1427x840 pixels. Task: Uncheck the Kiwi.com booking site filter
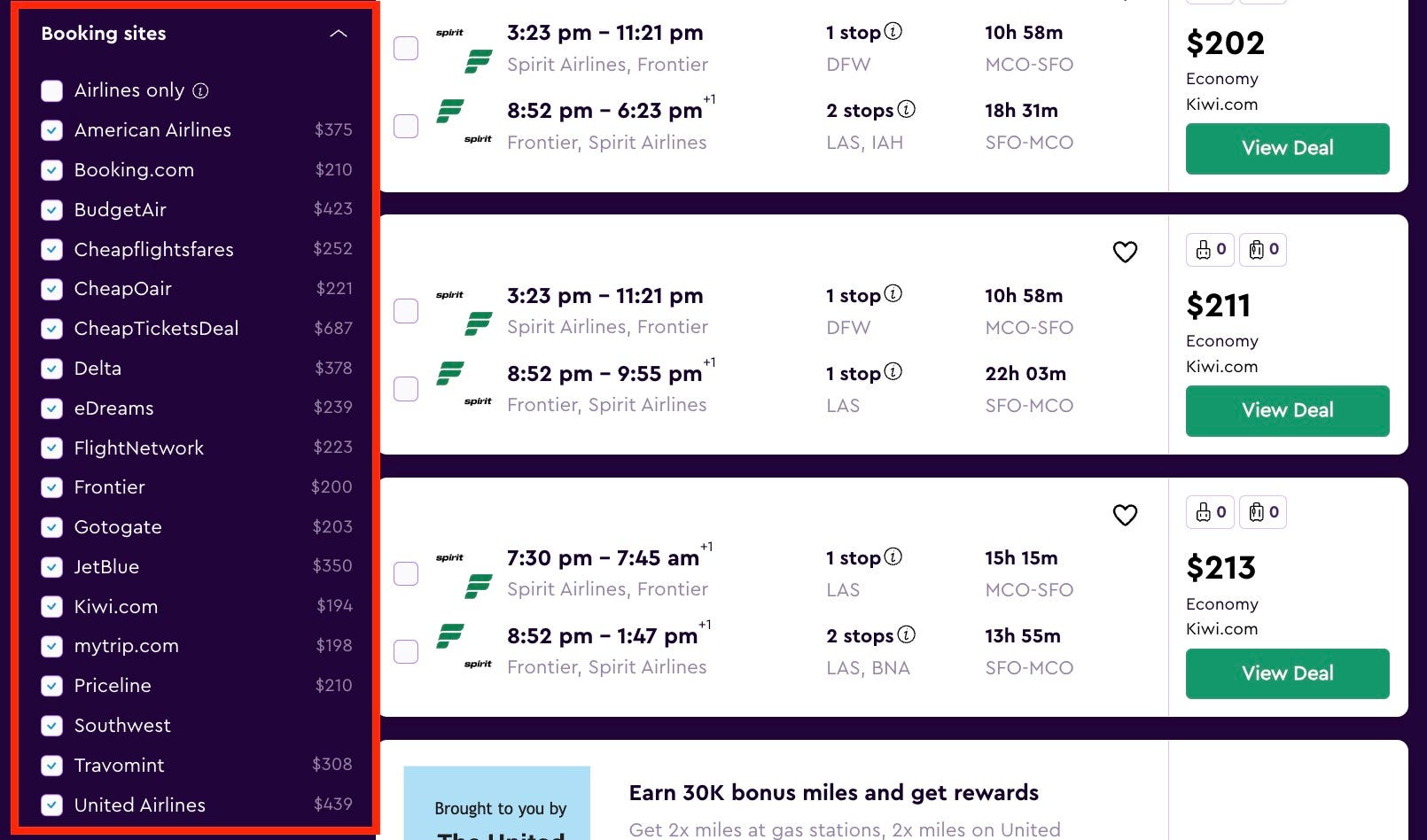[51, 606]
